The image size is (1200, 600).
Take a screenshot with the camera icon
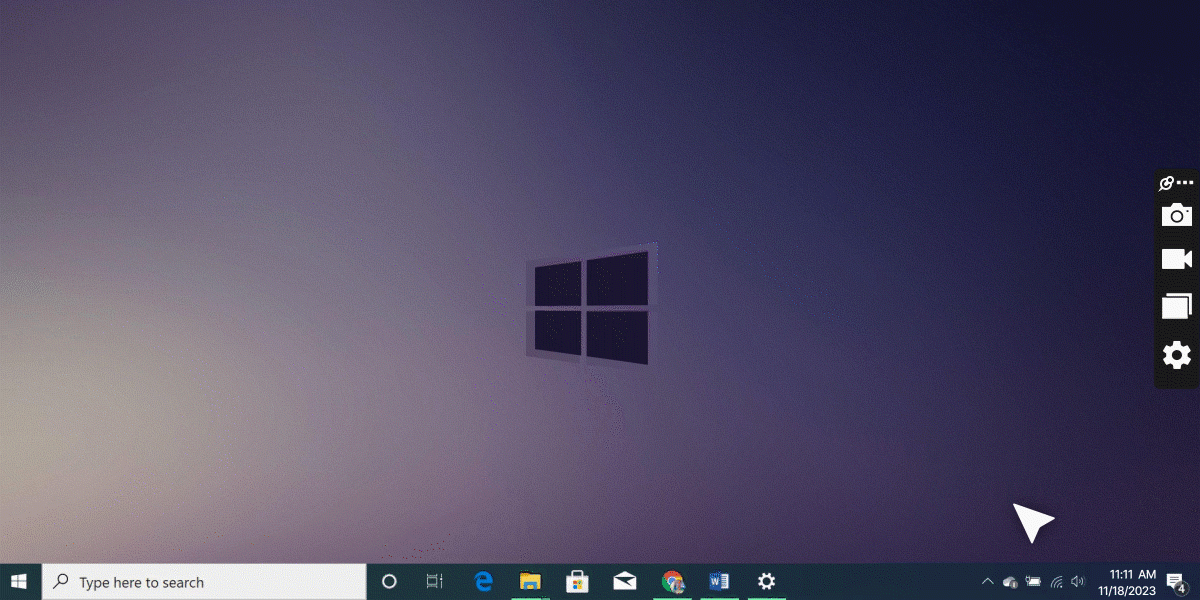pos(1177,214)
